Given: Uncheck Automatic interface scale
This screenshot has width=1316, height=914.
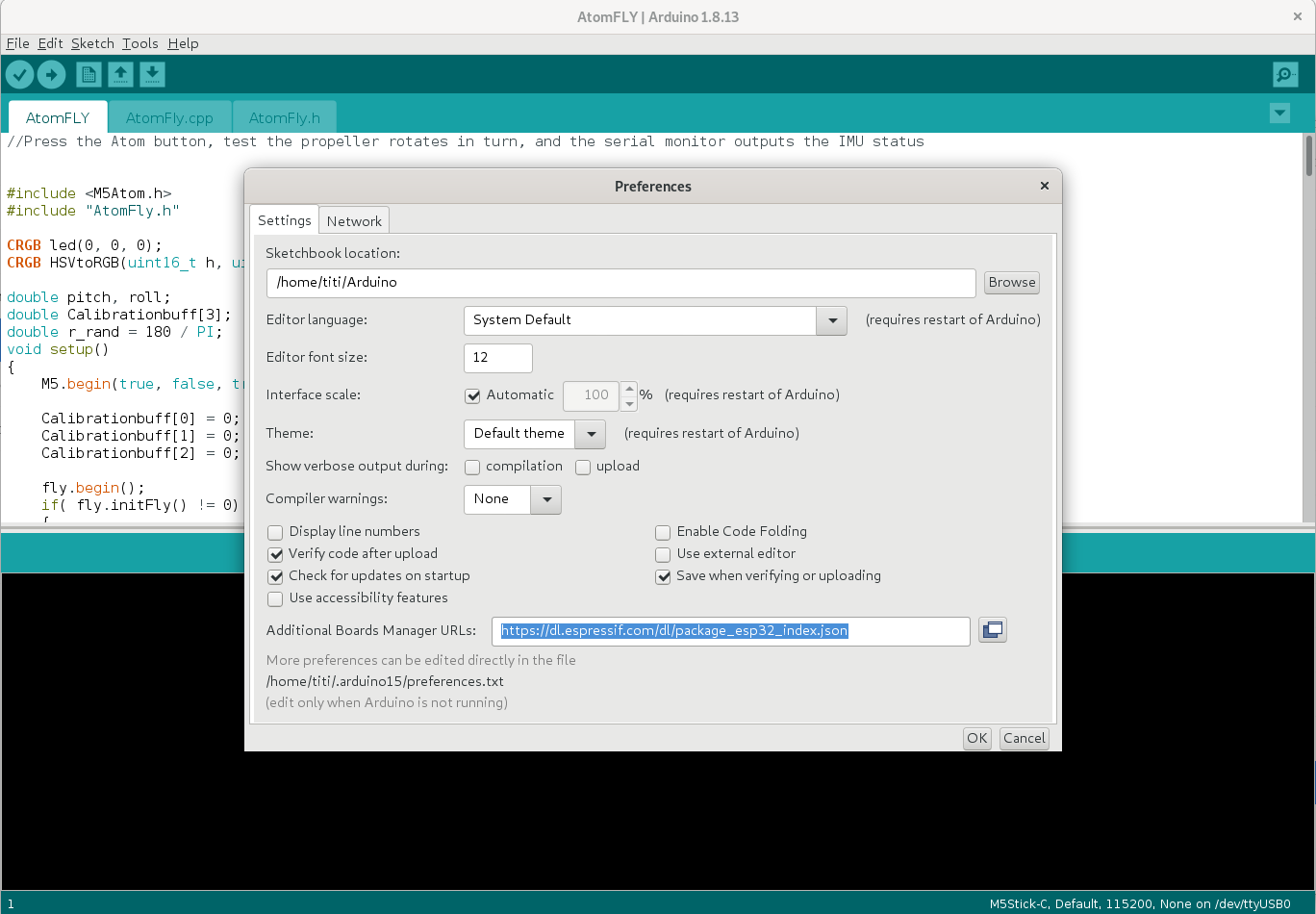Looking at the screenshot, I should click(x=472, y=395).
